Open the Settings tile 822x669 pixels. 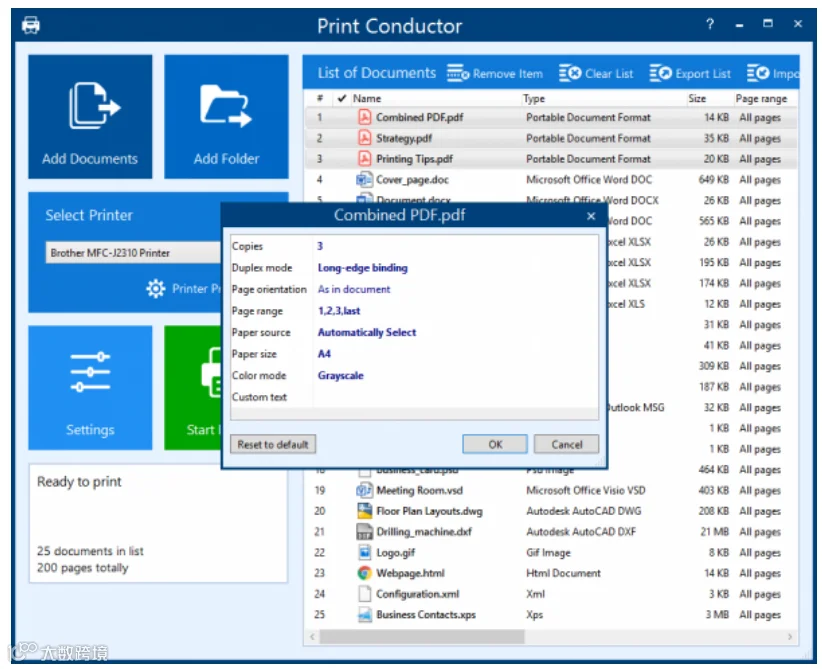[90, 387]
